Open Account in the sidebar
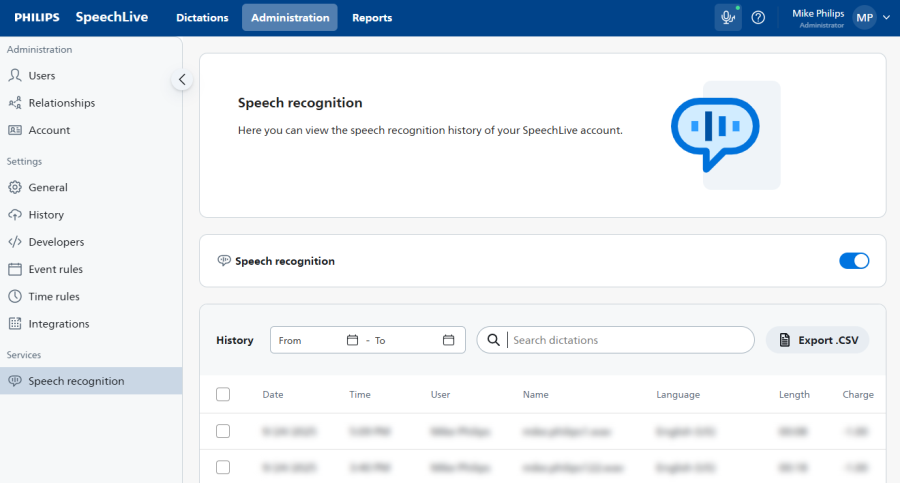 coord(91,130)
